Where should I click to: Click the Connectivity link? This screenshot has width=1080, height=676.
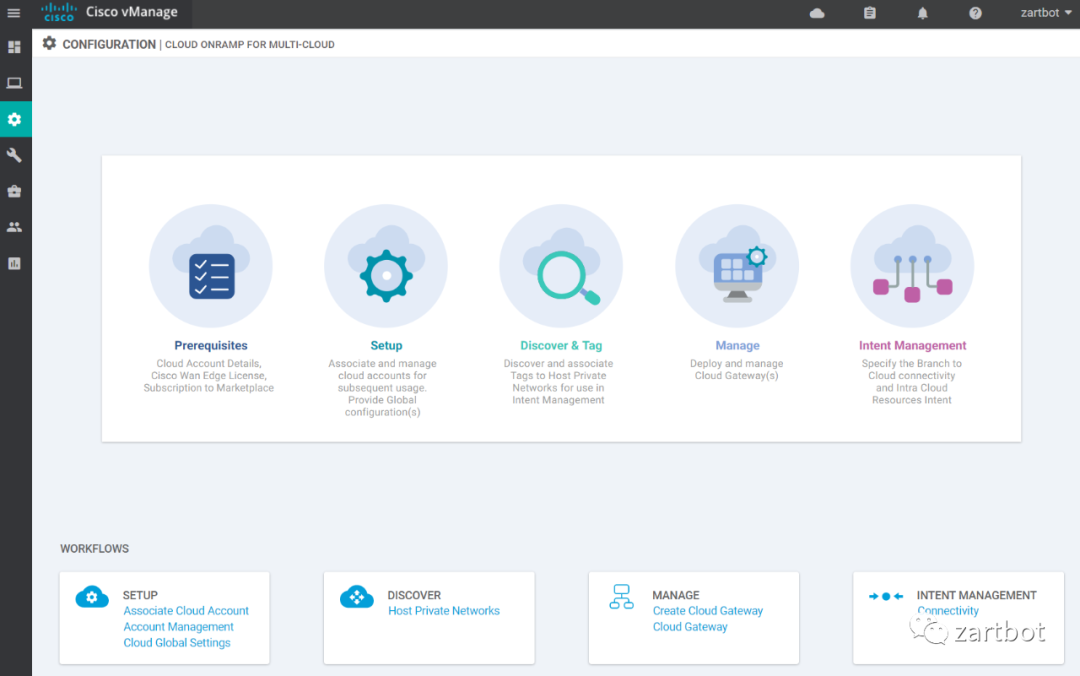coord(948,611)
